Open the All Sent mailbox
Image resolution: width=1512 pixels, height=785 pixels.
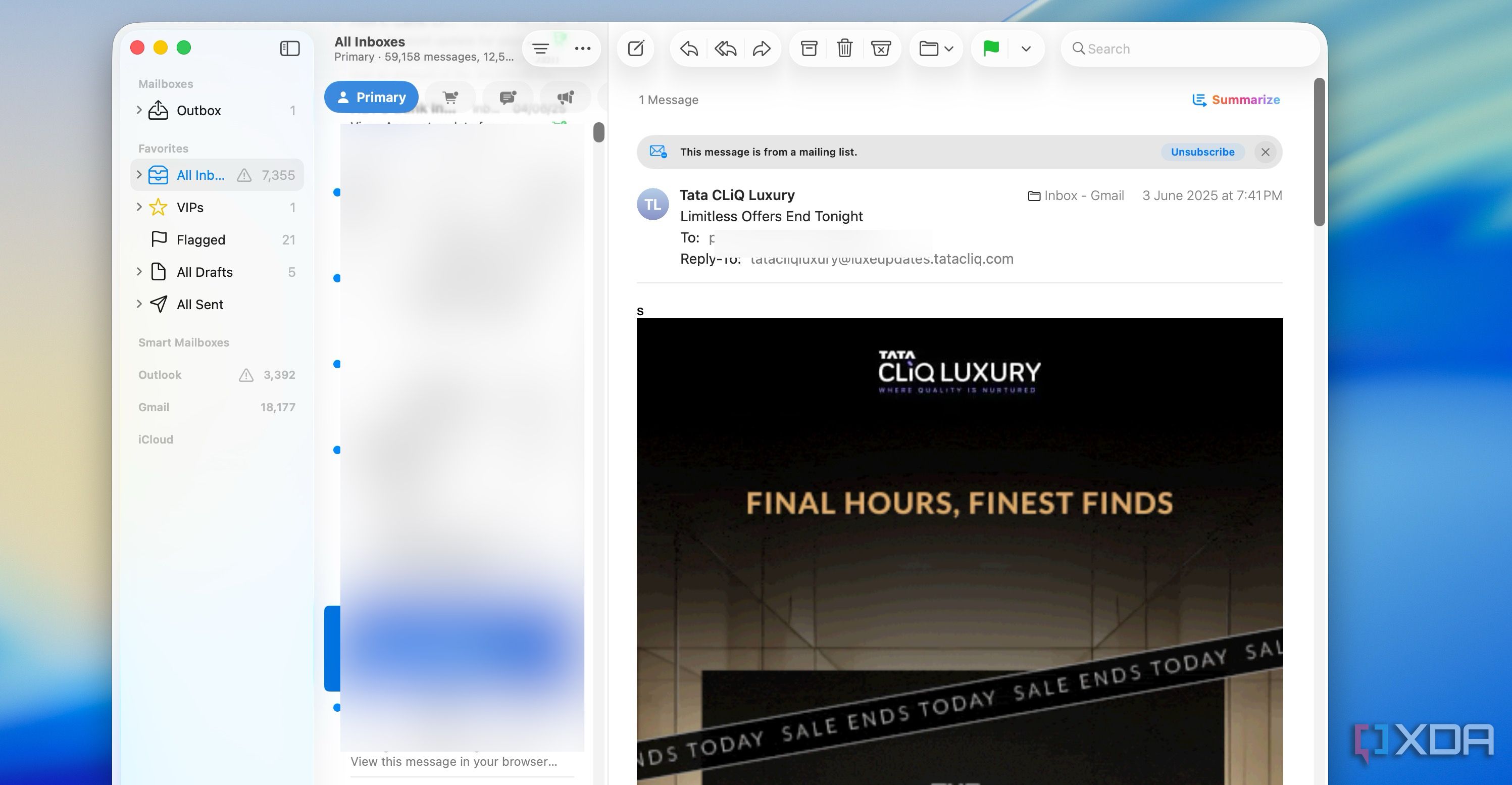coord(217,304)
